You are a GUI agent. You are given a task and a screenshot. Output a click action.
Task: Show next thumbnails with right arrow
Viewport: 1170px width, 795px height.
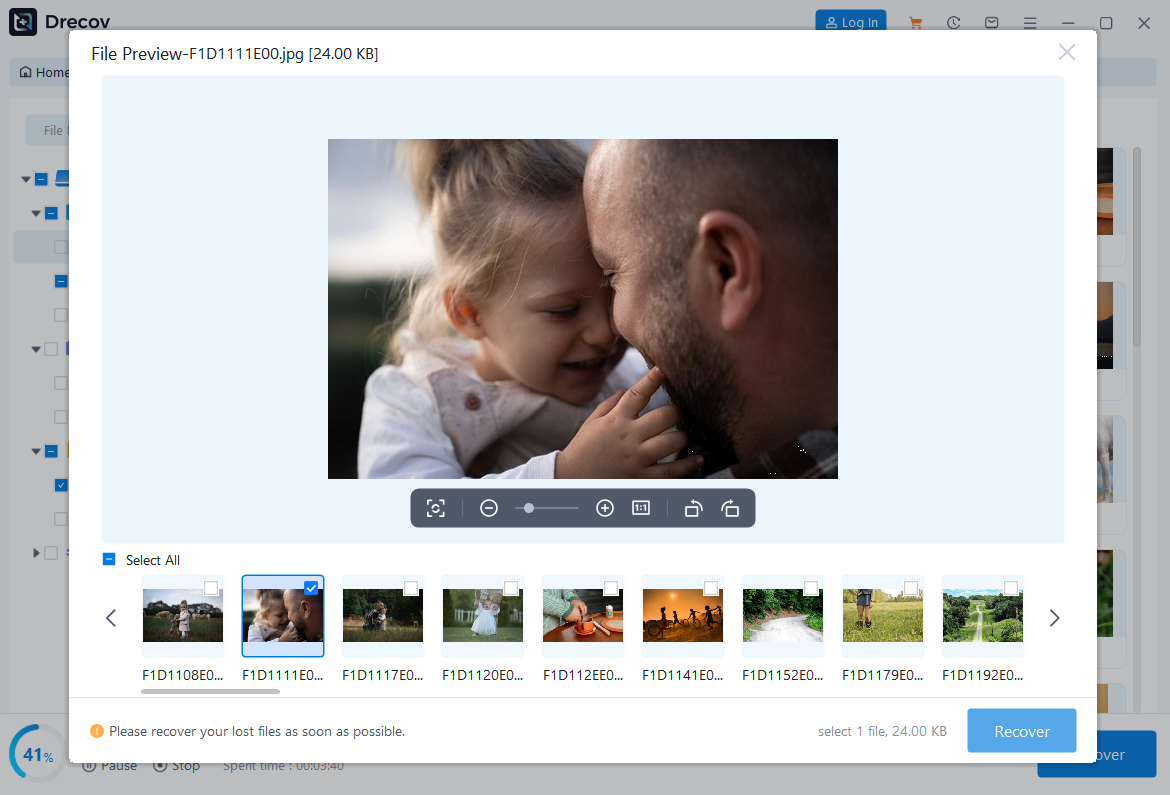[x=1054, y=618]
